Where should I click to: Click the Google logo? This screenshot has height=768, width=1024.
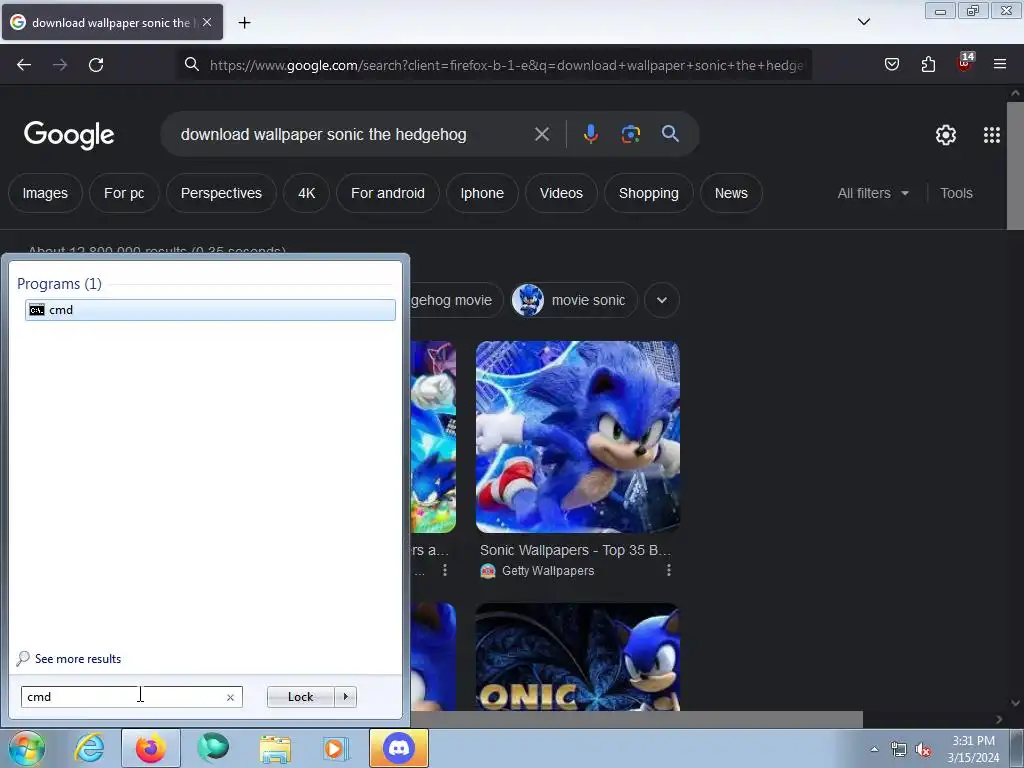point(69,135)
